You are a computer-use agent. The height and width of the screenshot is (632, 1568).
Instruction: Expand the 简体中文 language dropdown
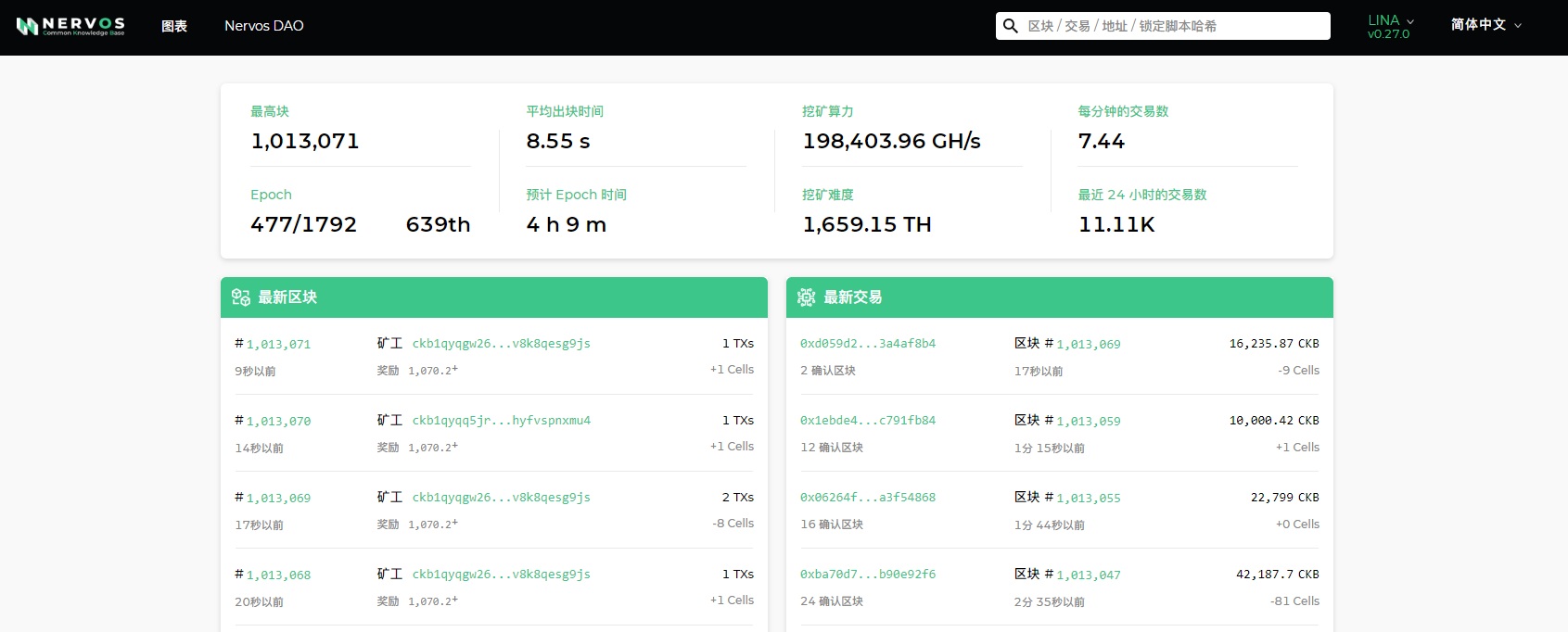point(1486,25)
